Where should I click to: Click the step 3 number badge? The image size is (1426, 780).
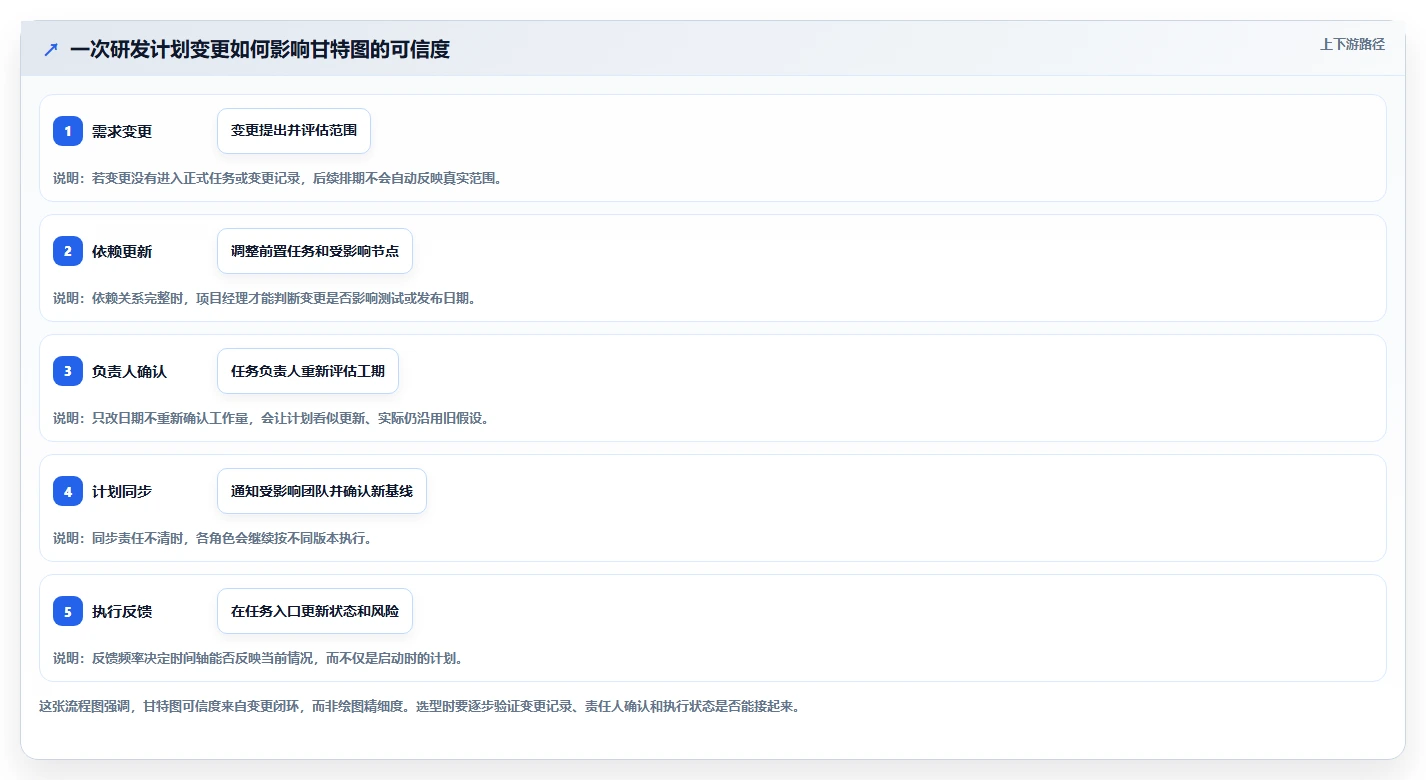pyautogui.click(x=68, y=371)
